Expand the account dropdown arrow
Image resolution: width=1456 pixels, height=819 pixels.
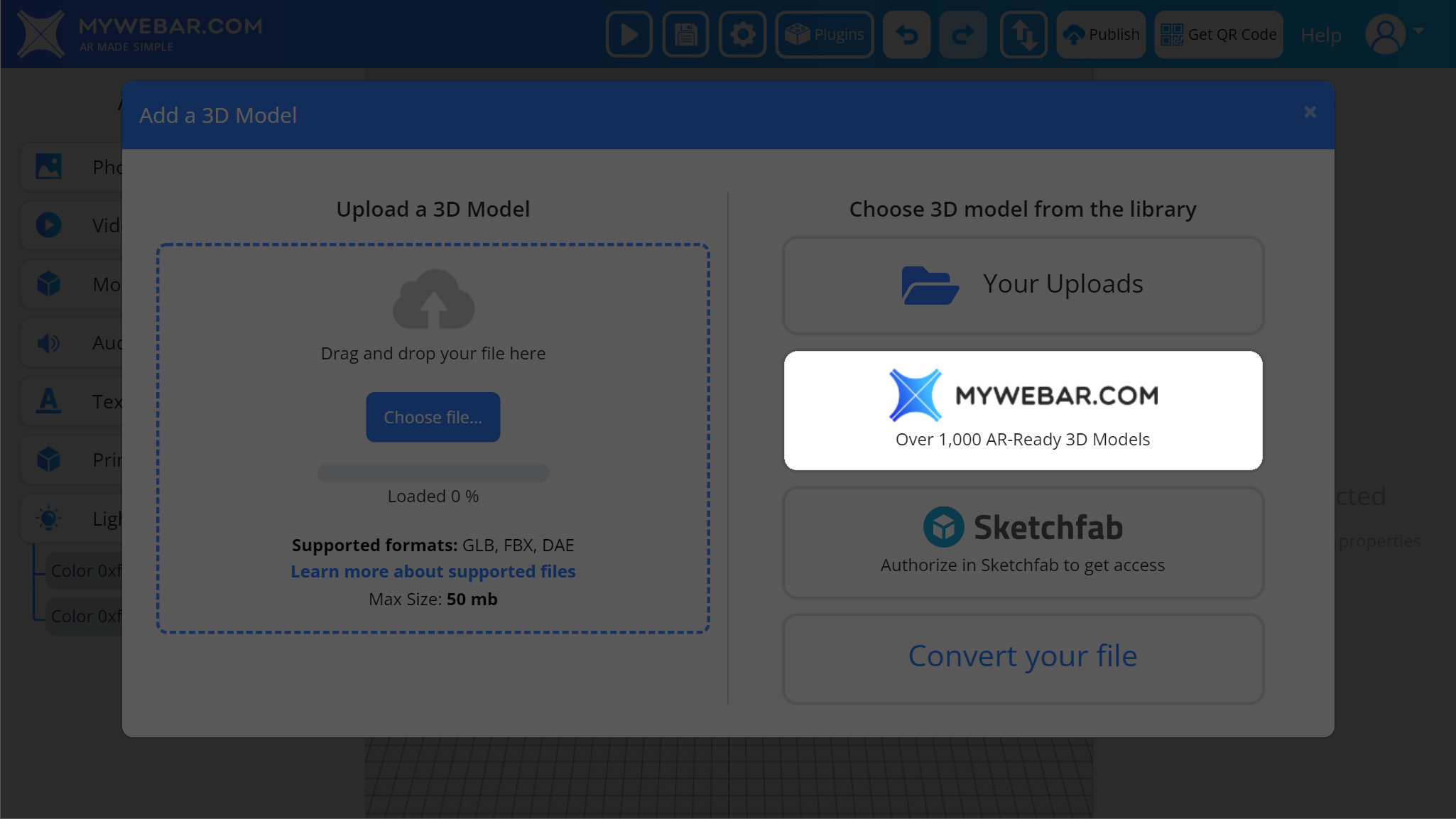click(x=1418, y=31)
